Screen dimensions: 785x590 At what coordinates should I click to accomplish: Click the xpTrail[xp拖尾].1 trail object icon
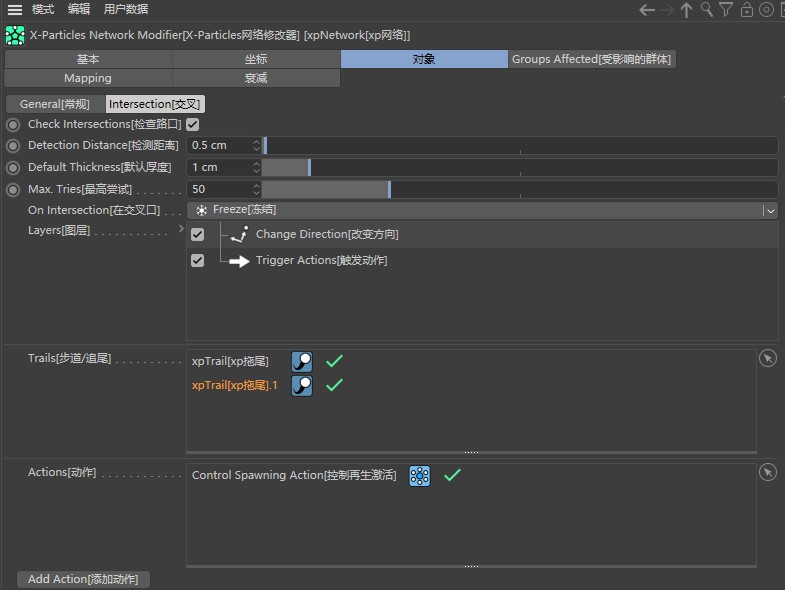(302, 386)
